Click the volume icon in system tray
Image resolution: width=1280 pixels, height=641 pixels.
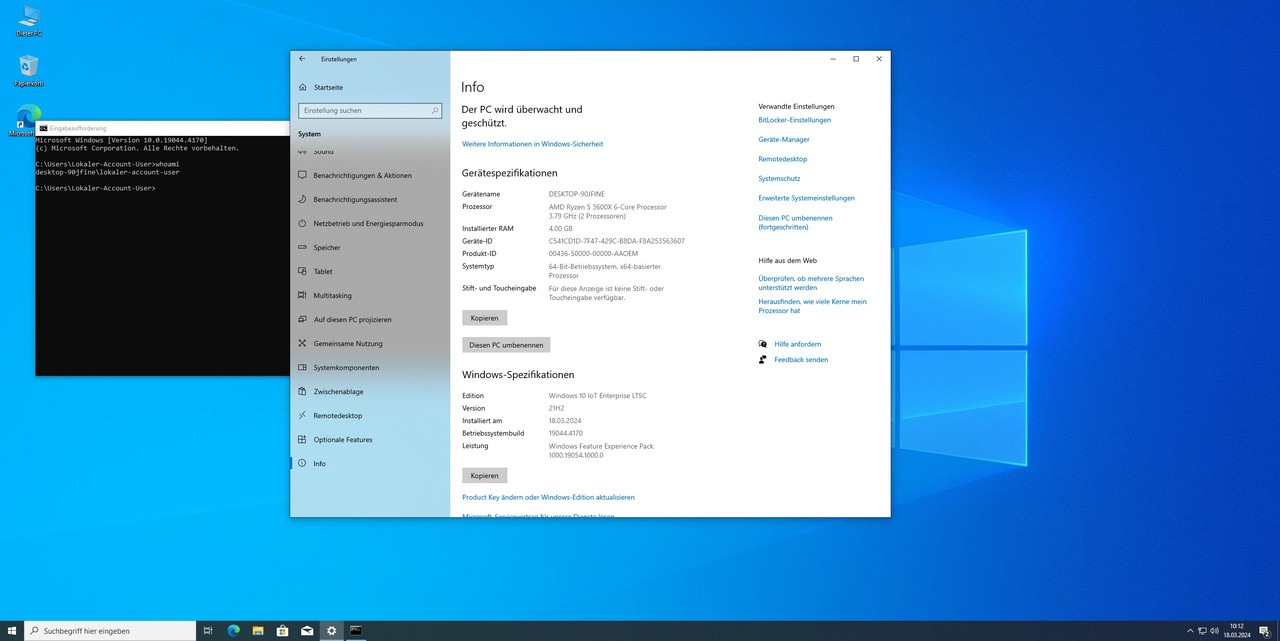click(x=1214, y=631)
